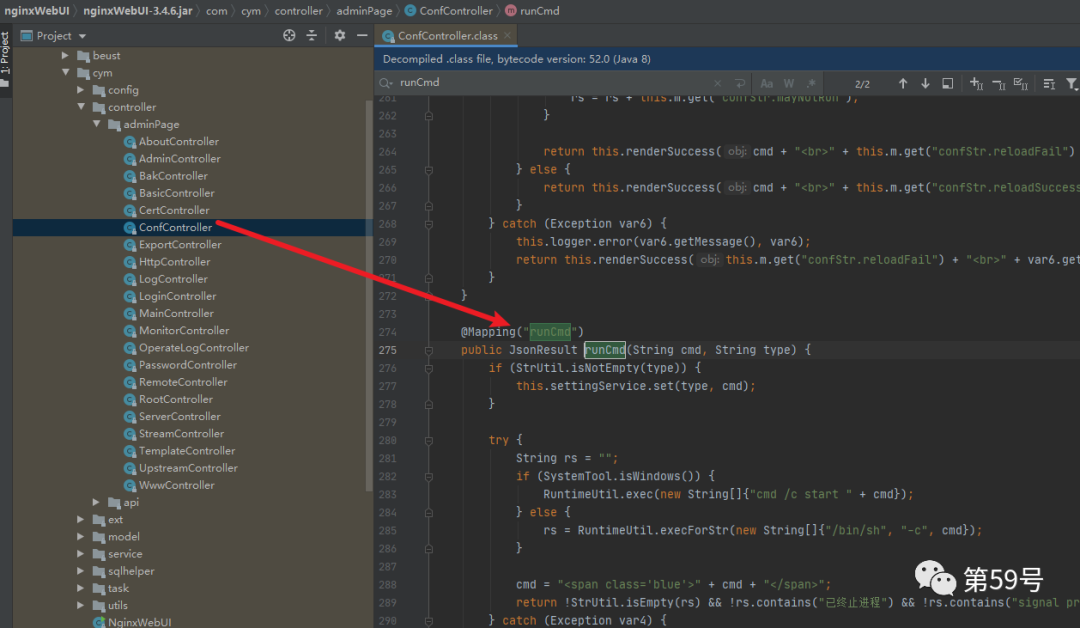This screenshot has height=628, width=1080.
Task: Click the ConfController breadcrumb item
Action: pos(448,11)
